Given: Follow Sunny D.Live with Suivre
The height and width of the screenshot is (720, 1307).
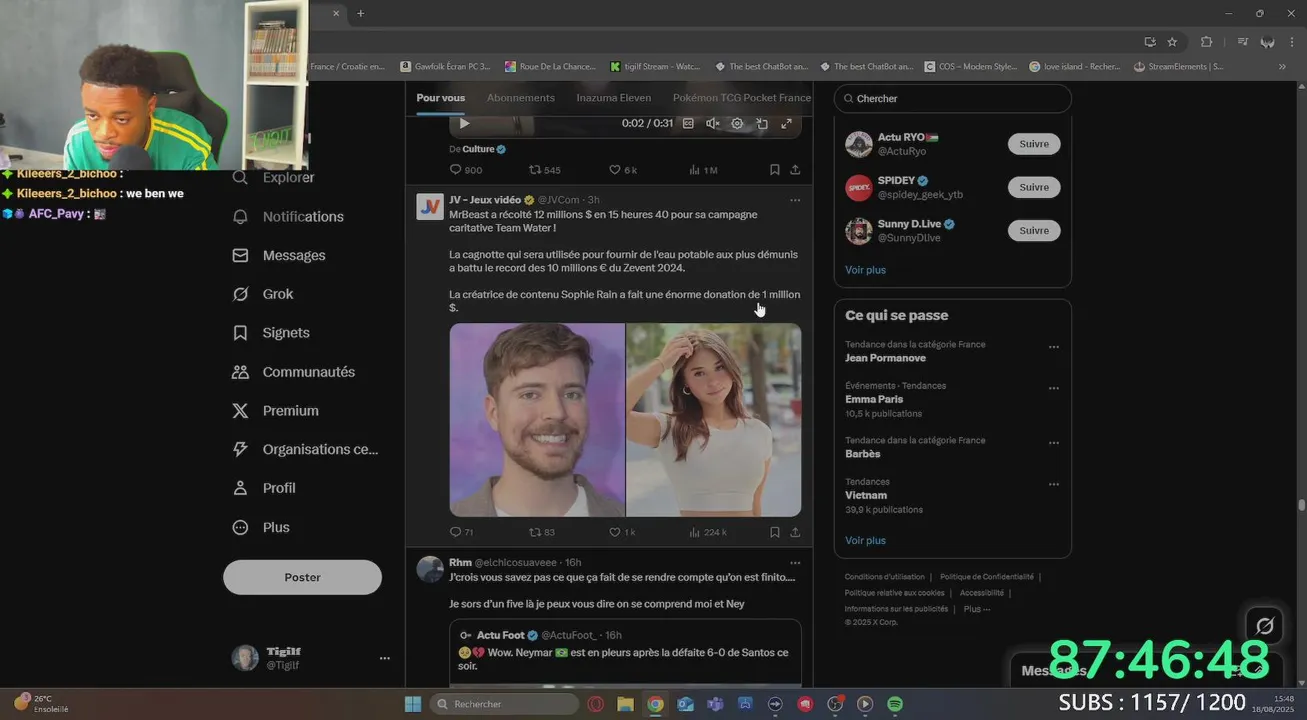Looking at the screenshot, I should pos(1034,230).
